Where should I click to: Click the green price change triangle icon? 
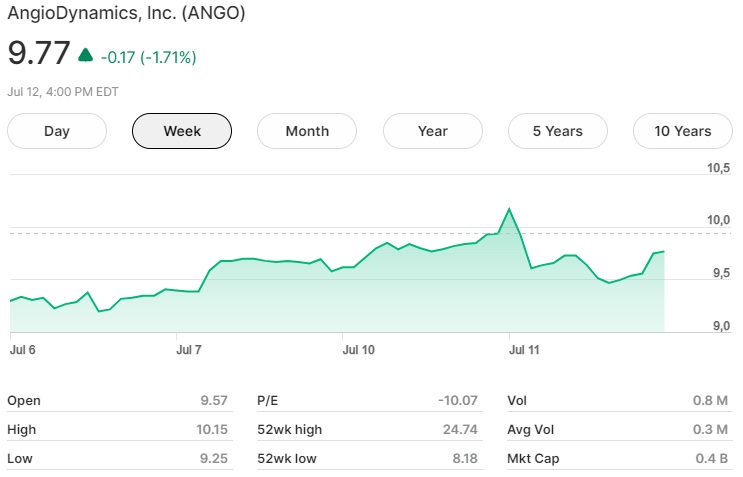click(85, 55)
